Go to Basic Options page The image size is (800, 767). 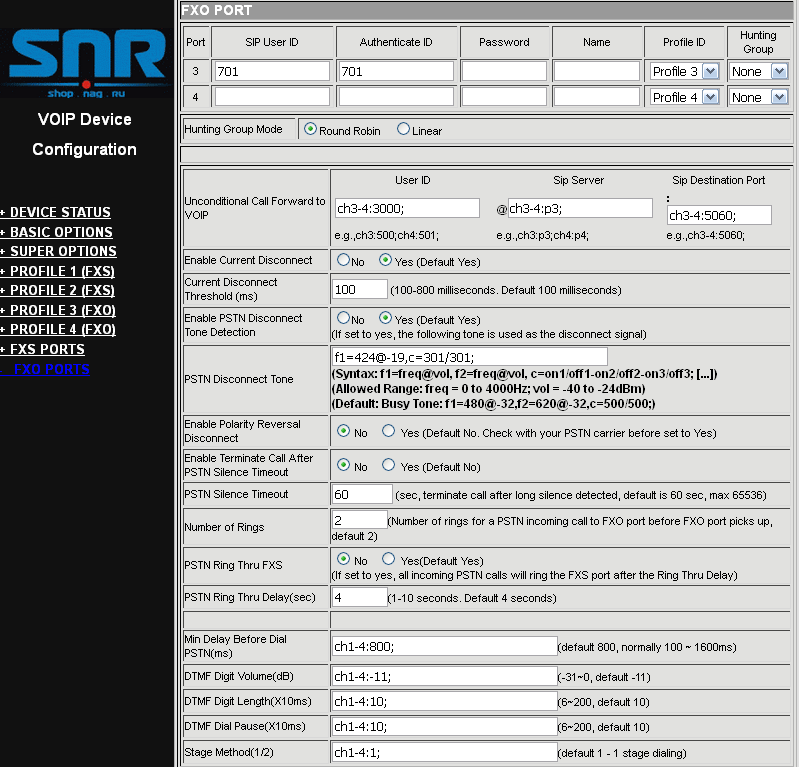click(x=61, y=232)
